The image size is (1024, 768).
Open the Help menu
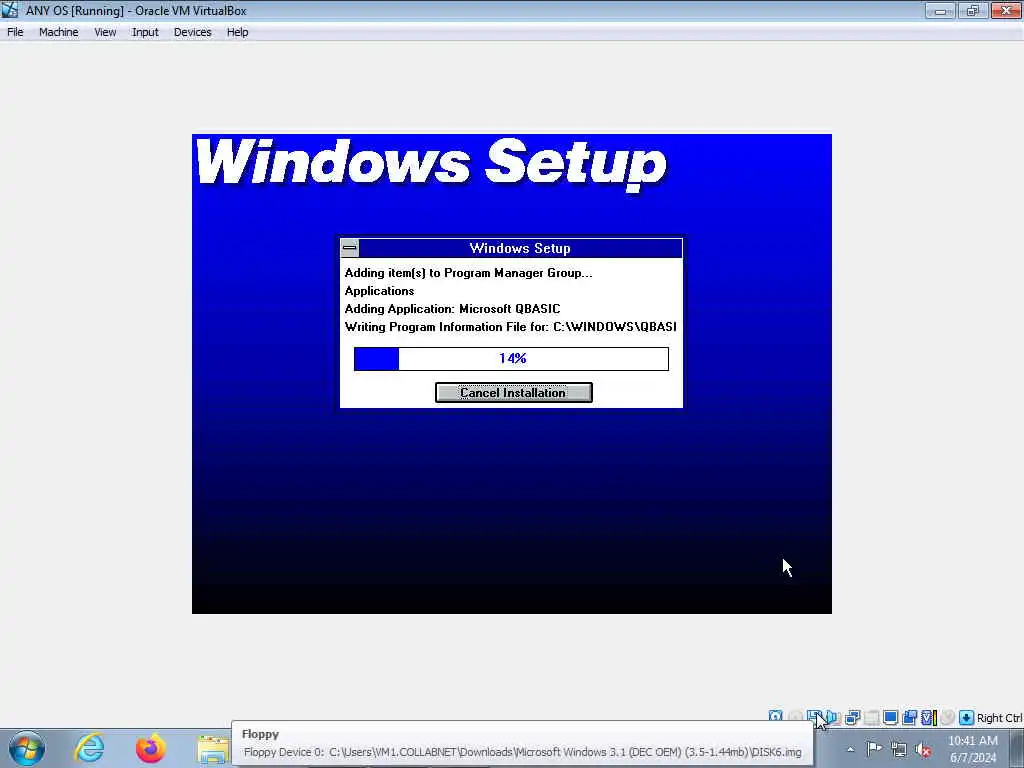click(x=238, y=32)
